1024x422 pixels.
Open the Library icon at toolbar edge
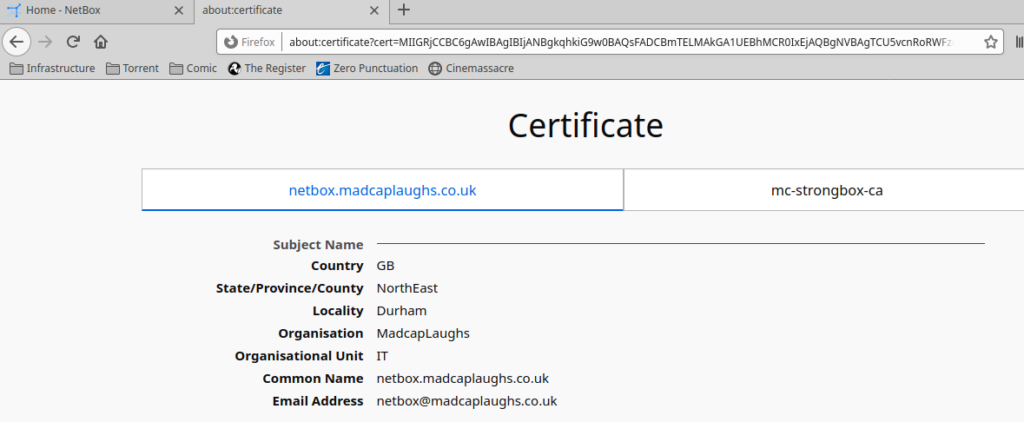(1019, 42)
